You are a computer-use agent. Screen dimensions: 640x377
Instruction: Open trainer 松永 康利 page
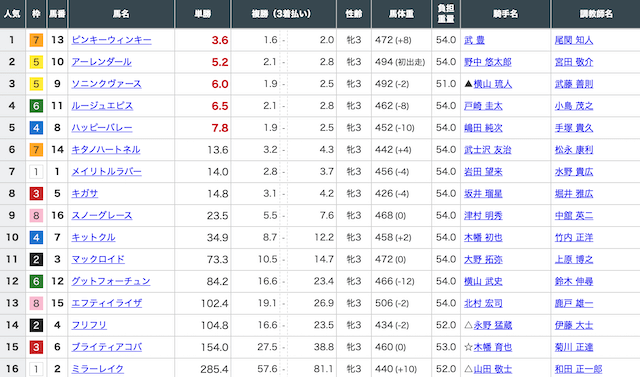574,150
